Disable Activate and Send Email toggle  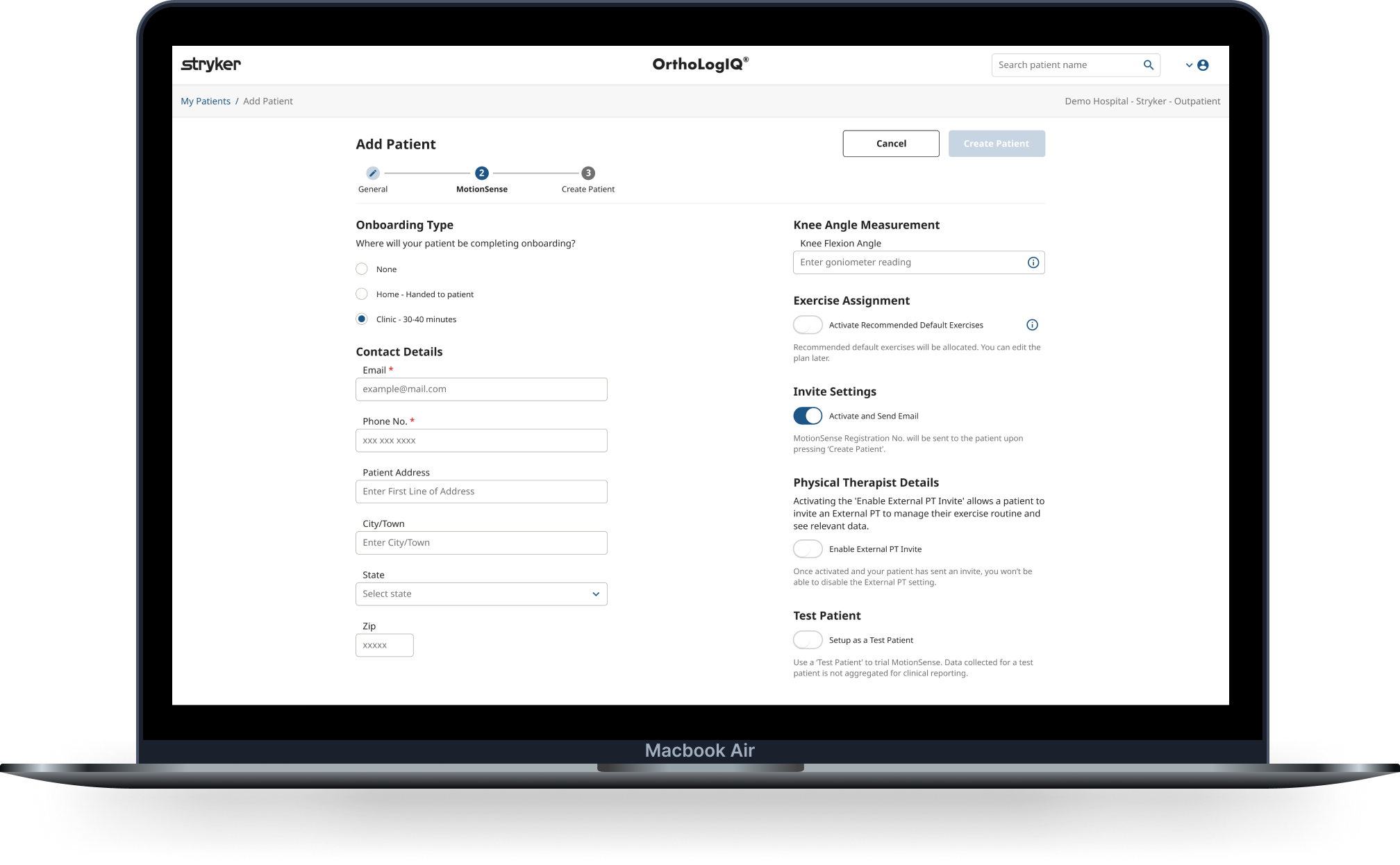[808, 416]
